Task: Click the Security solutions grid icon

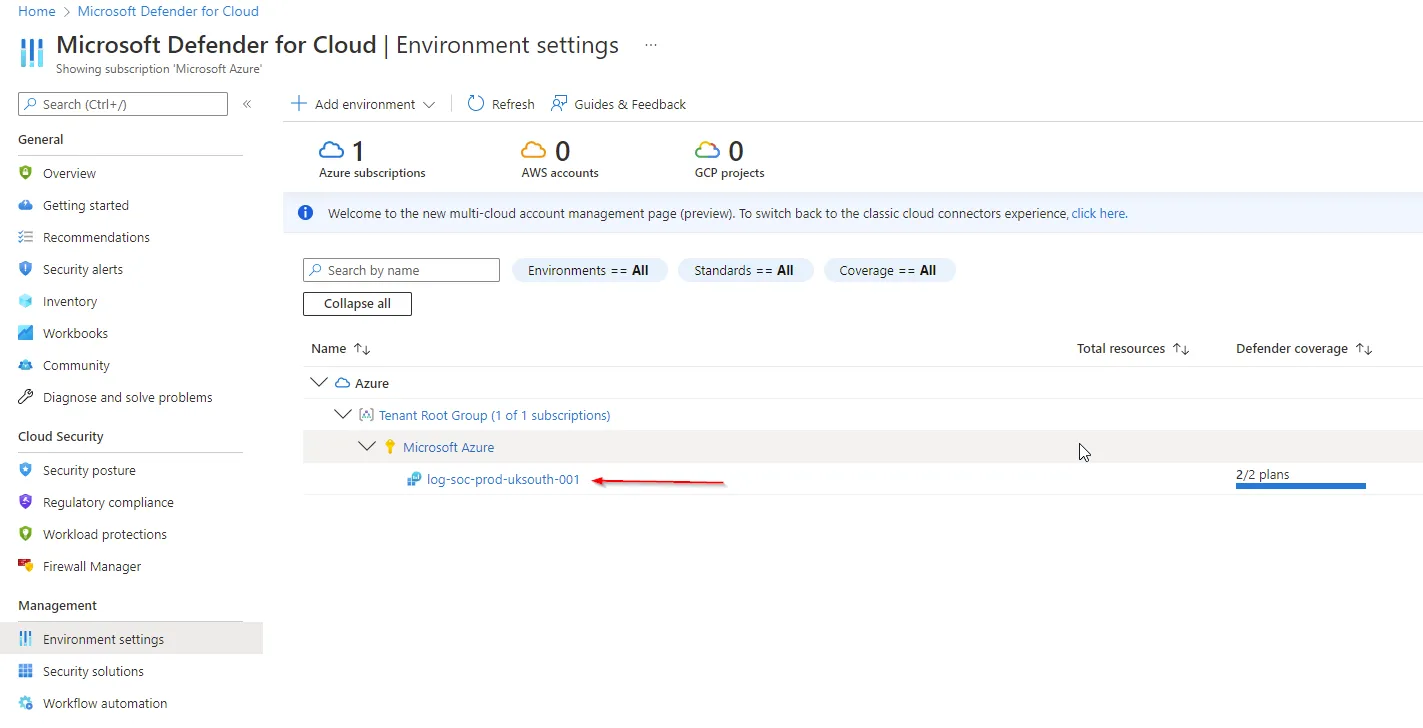Action: 26,671
